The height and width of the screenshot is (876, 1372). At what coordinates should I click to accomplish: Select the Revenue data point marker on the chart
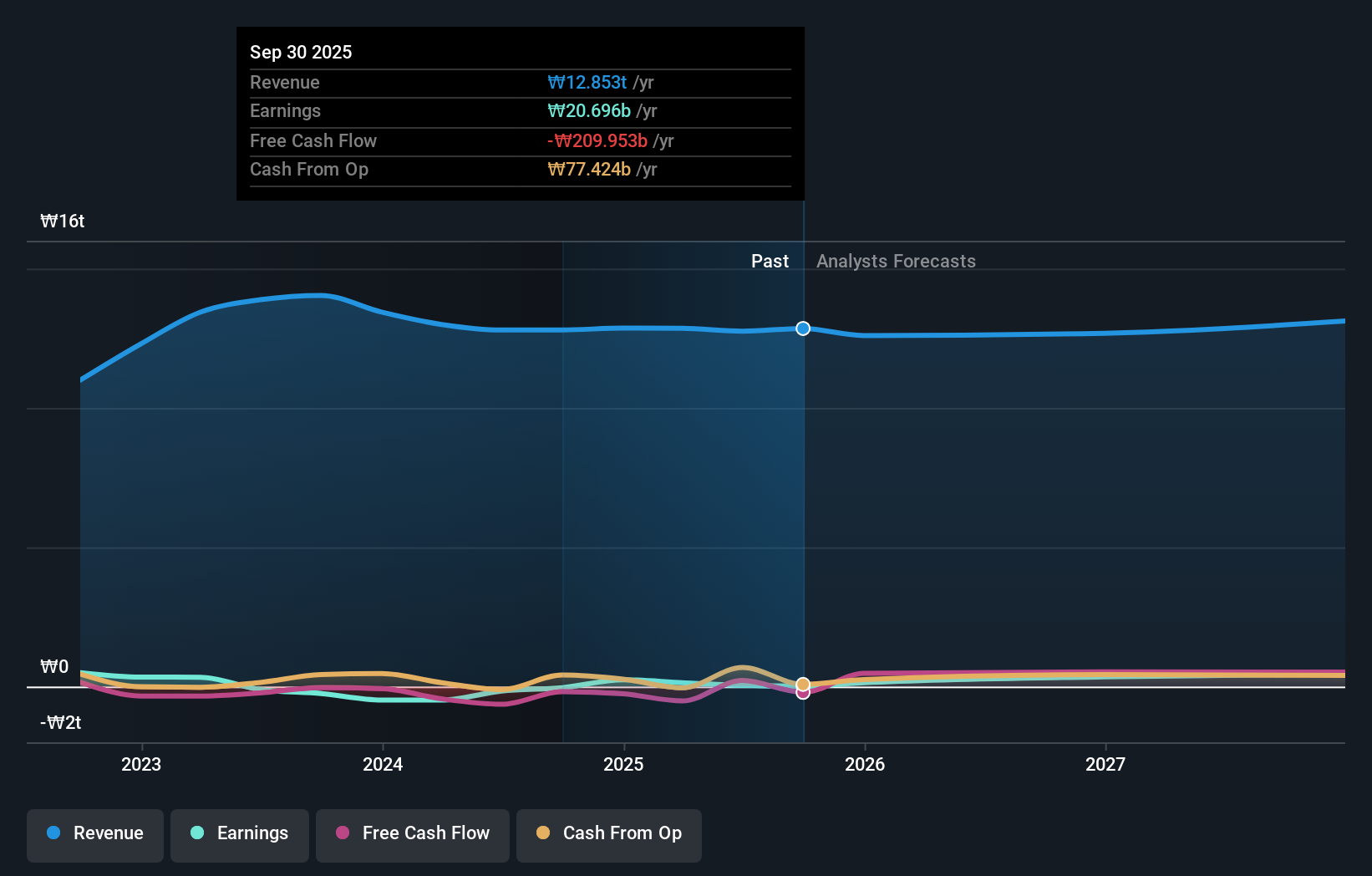(x=802, y=328)
